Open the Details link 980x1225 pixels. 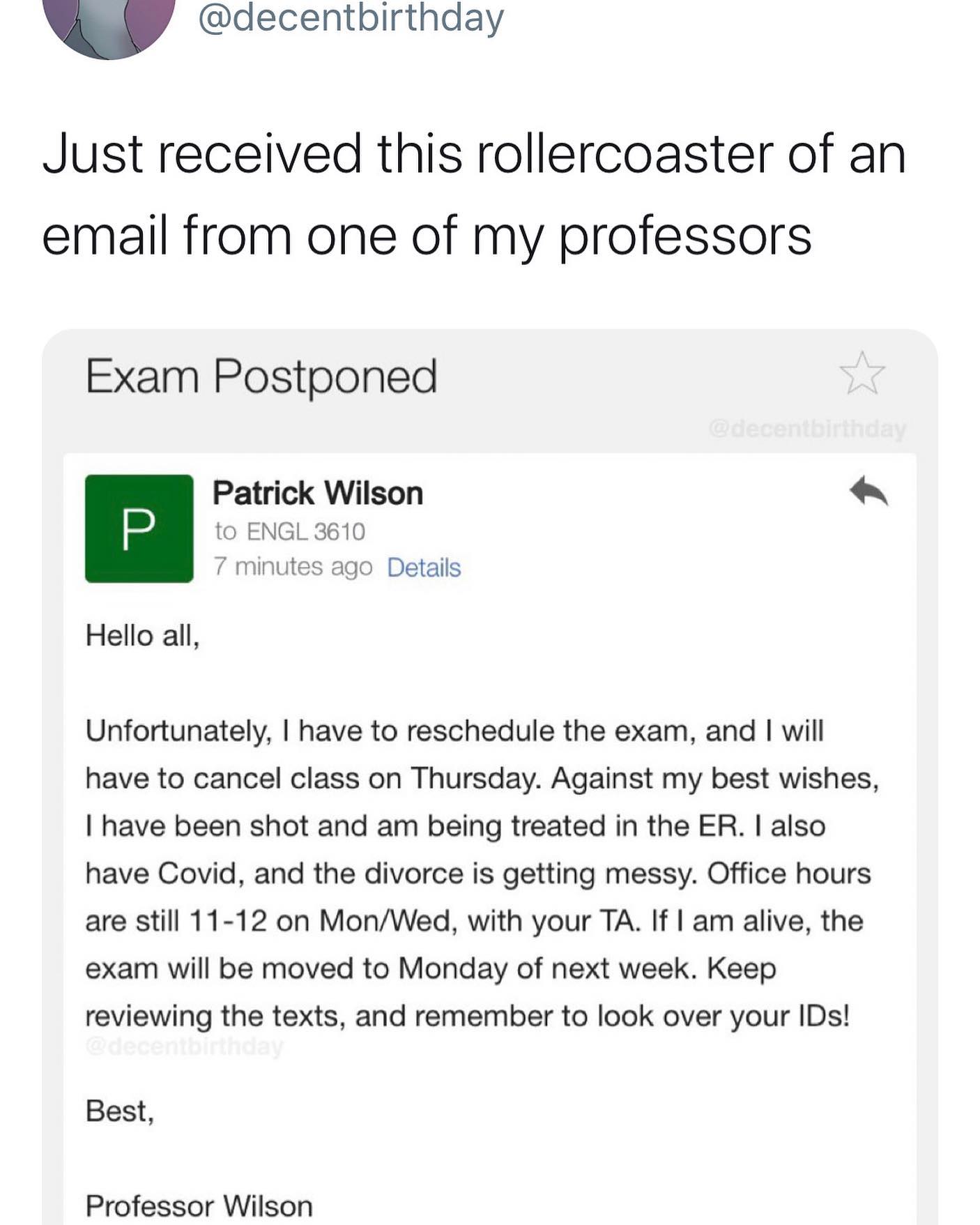(424, 568)
